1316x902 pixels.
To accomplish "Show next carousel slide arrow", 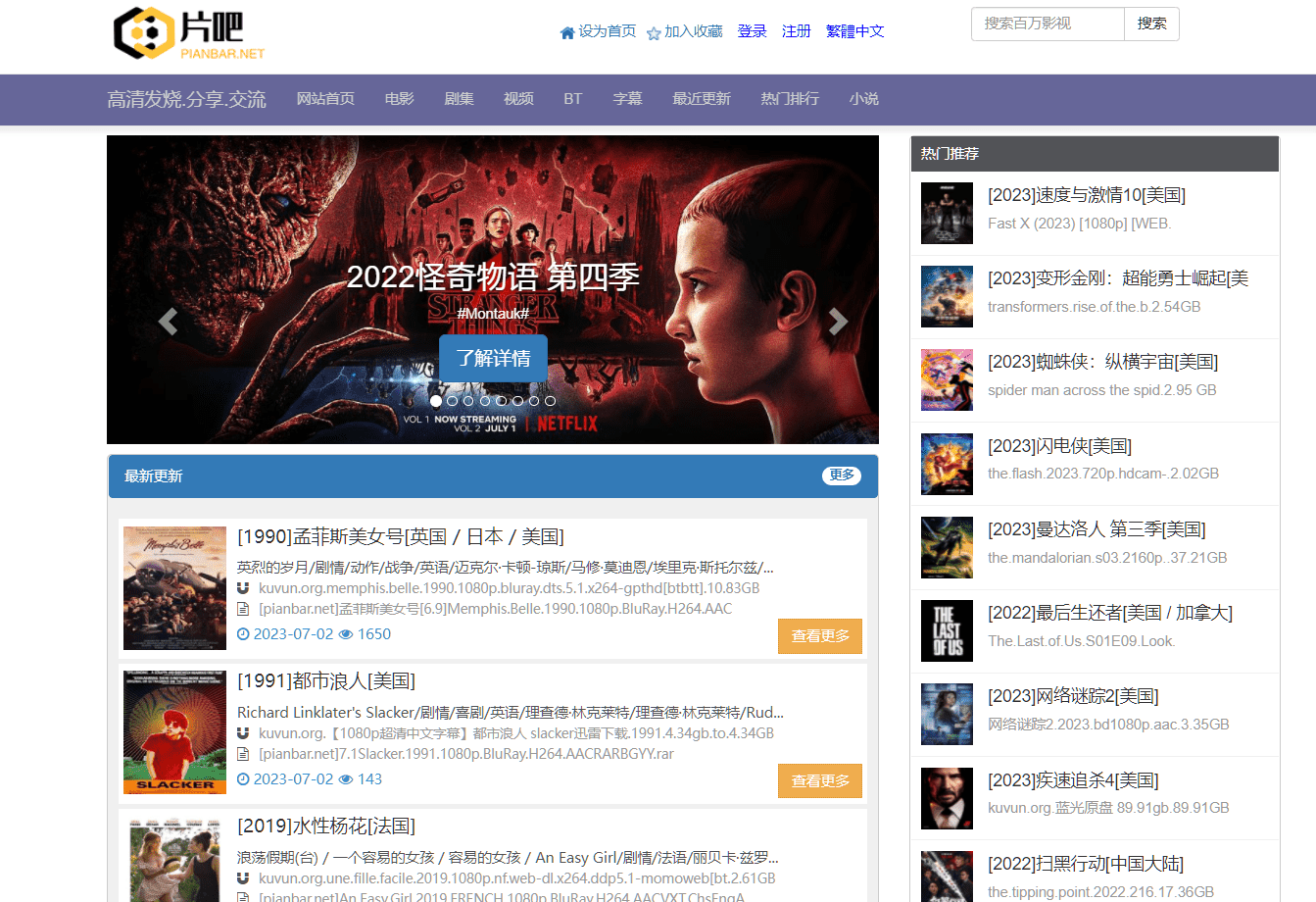I will click(838, 322).
